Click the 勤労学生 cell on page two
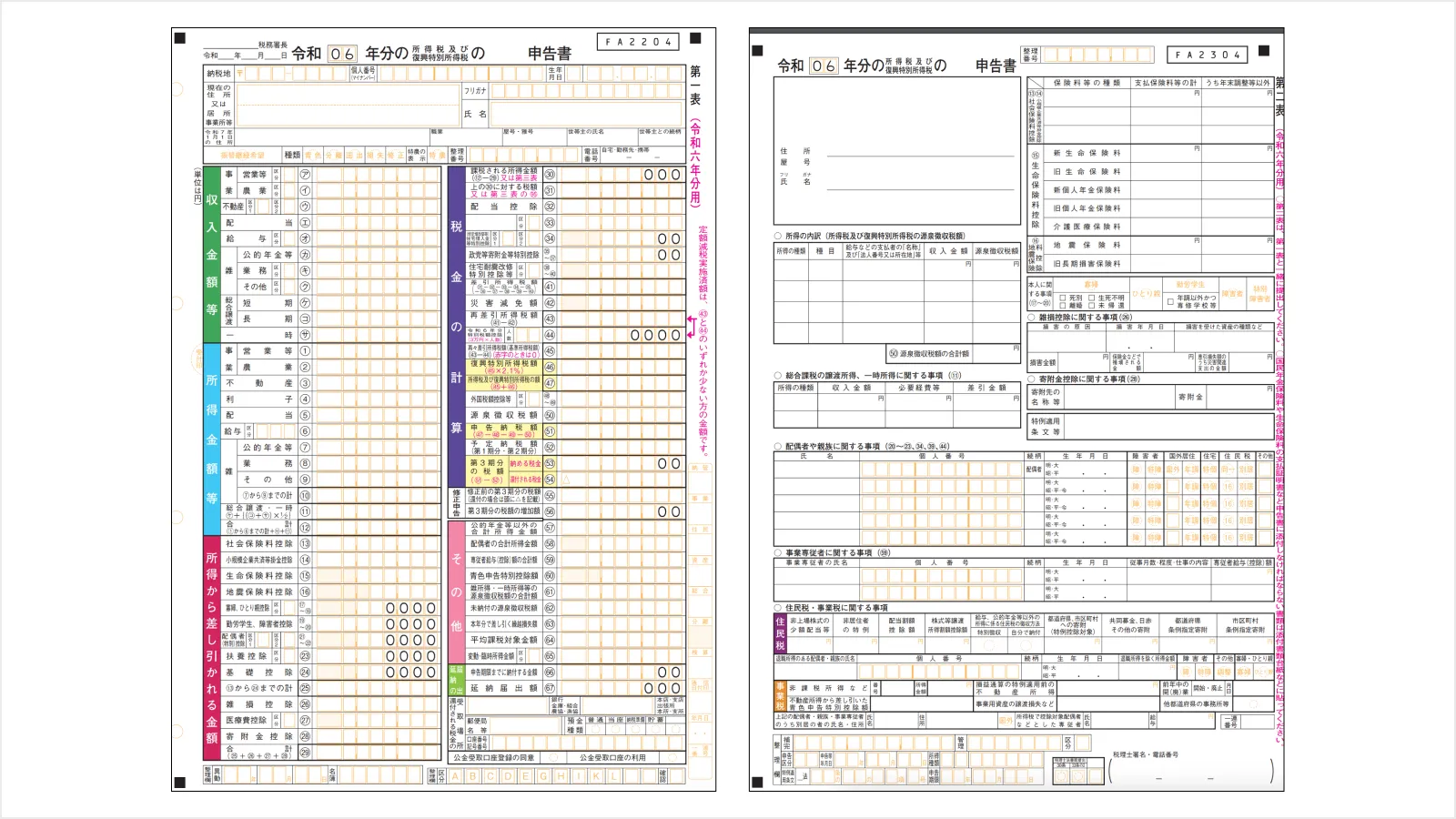This screenshot has height=819, width=1456. coord(1191,285)
